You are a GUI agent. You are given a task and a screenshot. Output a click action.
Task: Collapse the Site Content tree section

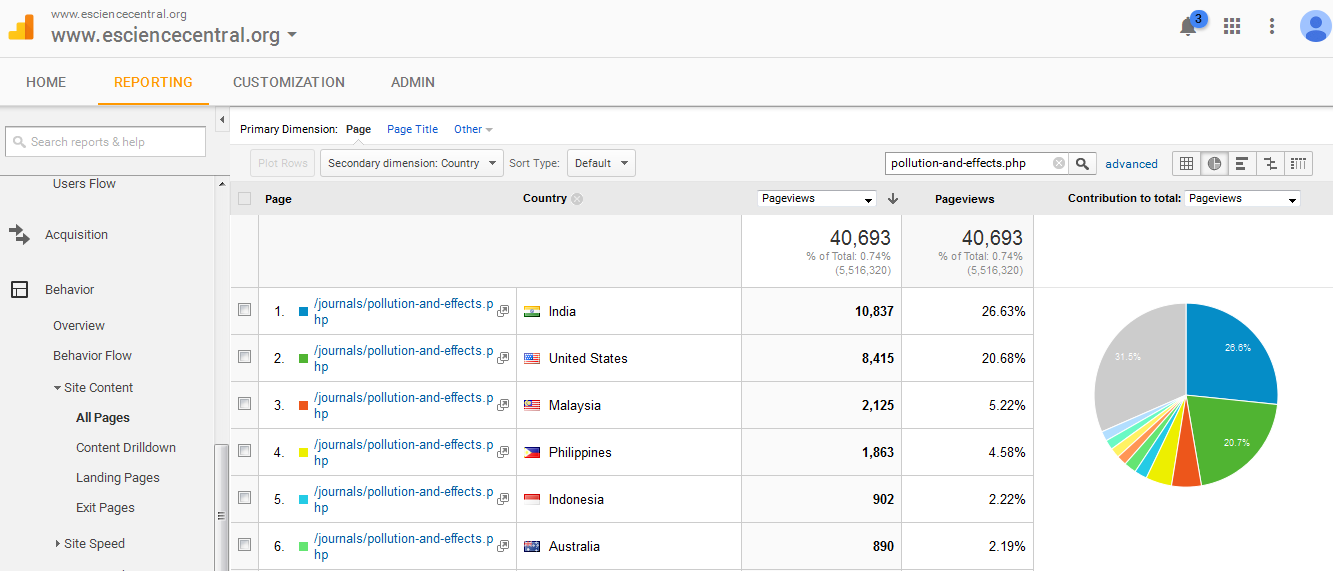(57, 388)
